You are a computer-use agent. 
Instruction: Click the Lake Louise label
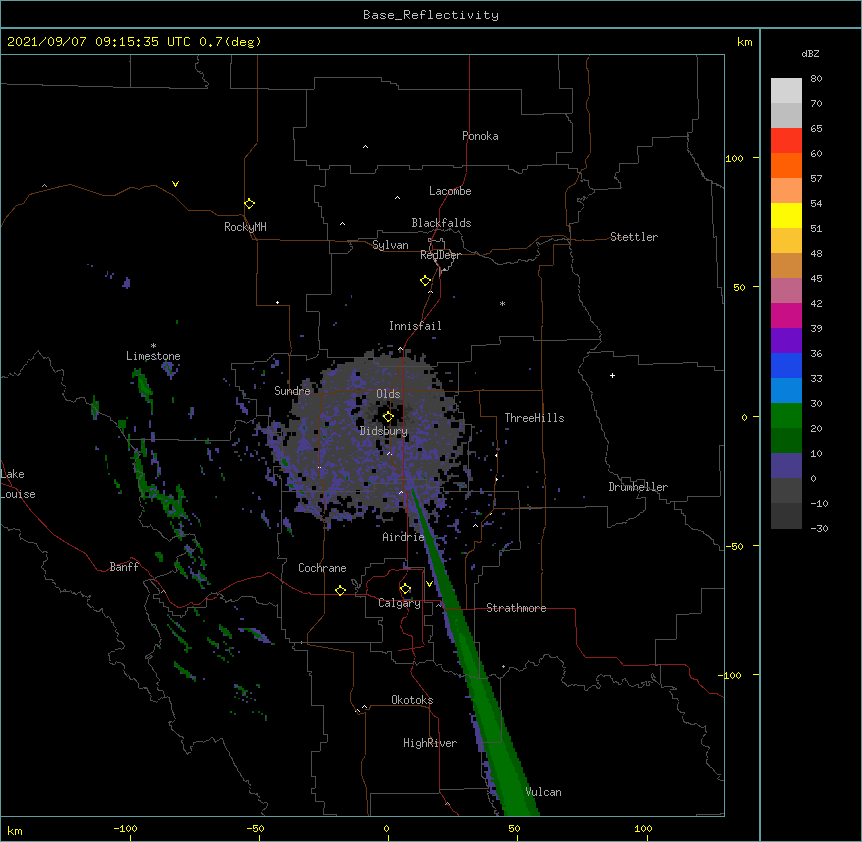coord(16,484)
